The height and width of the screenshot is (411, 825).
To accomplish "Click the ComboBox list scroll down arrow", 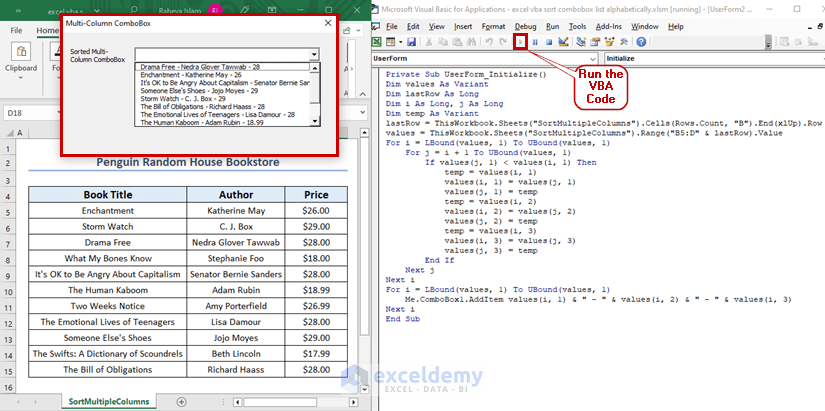I will pyautogui.click(x=315, y=122).
